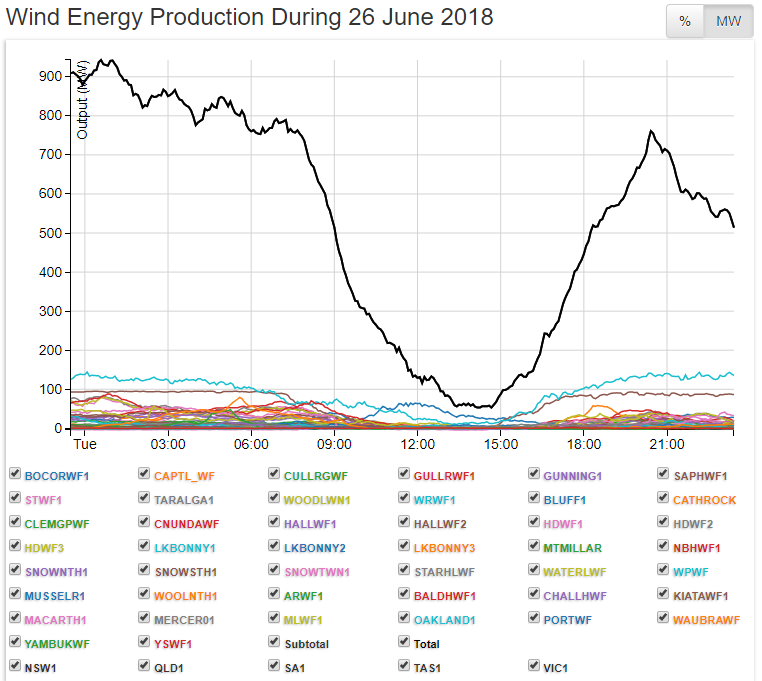Switch chart units to MW

click(x=729, y=22)
